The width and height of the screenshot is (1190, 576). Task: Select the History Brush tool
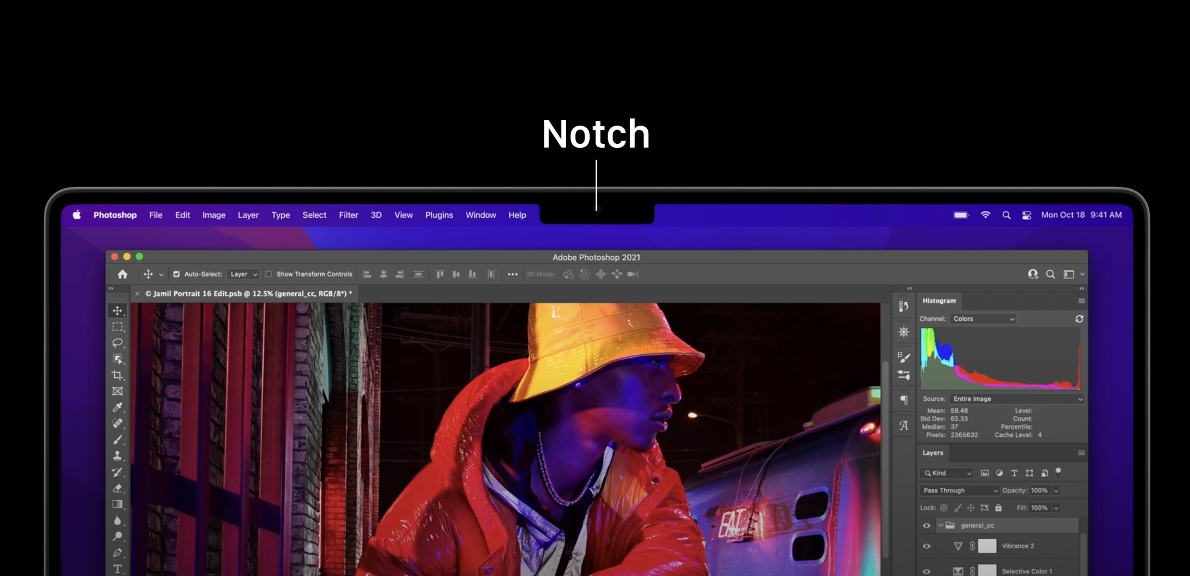tap(118, 472)
